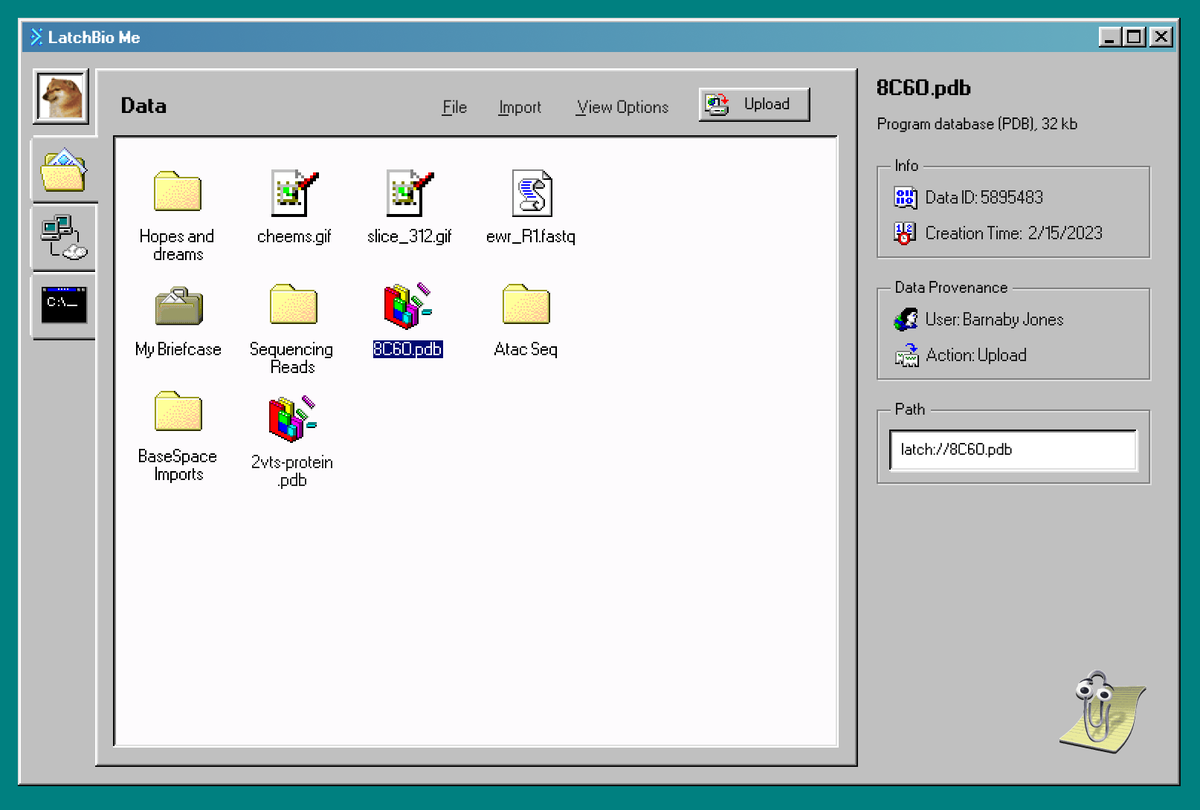This screenshot has width=1200, height=810.
Task: Click the Clippy assistant paperclip
Action: [x=1102, y=711]
